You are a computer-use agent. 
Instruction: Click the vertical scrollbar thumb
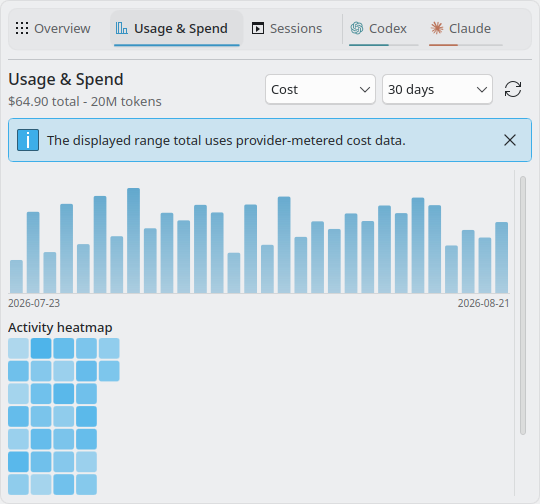(523, 305)
